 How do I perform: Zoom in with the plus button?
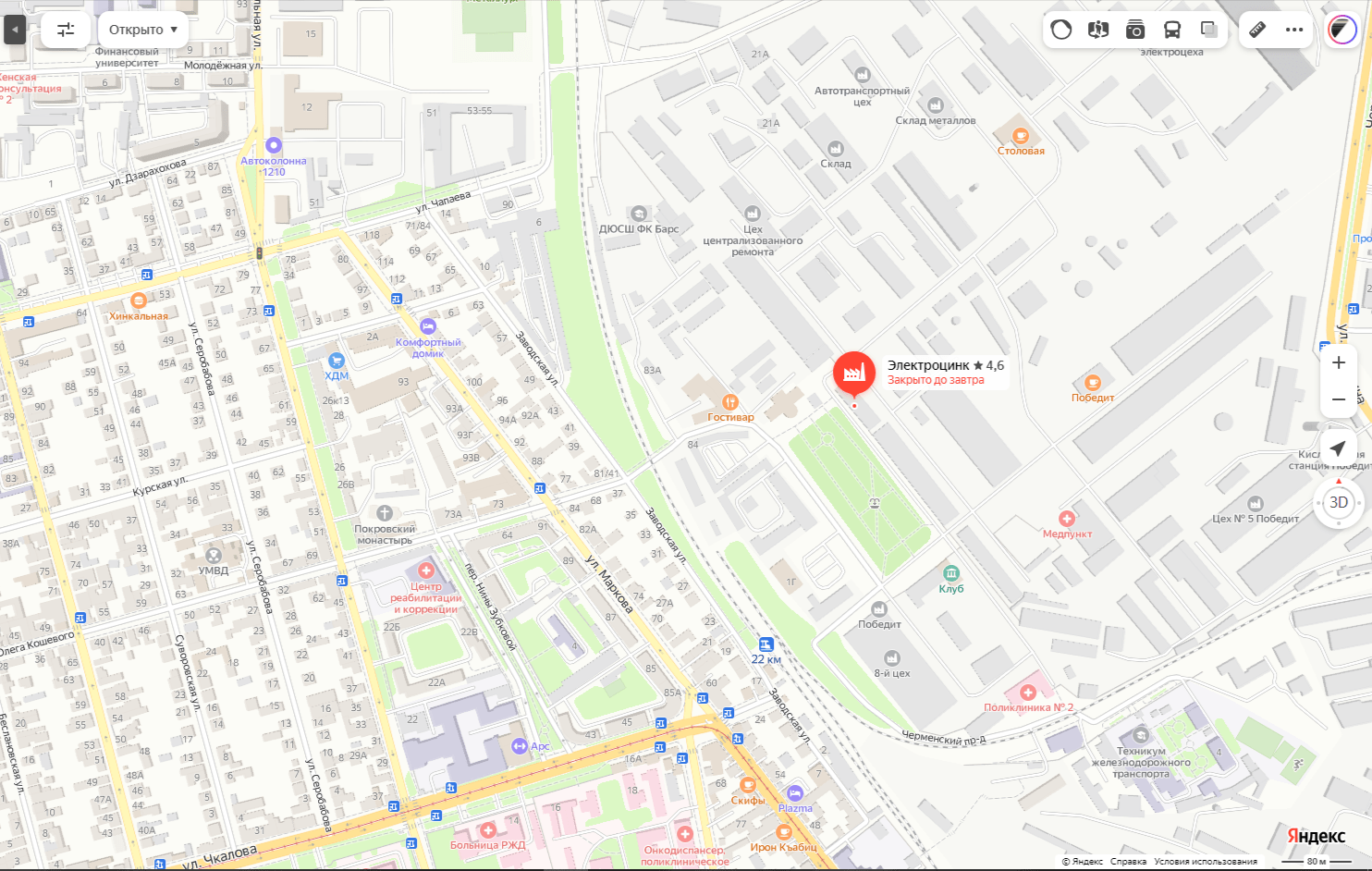tap(1338, 362)
